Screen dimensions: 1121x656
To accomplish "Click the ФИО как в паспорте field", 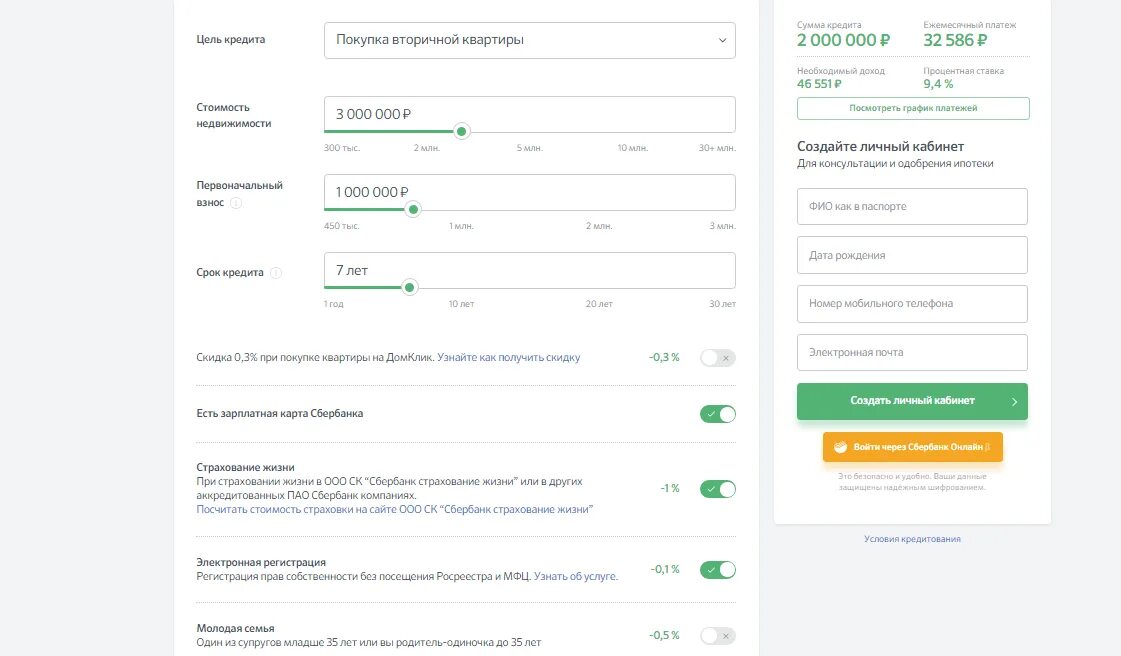I will pyautogui.click(x=912, y=207).
